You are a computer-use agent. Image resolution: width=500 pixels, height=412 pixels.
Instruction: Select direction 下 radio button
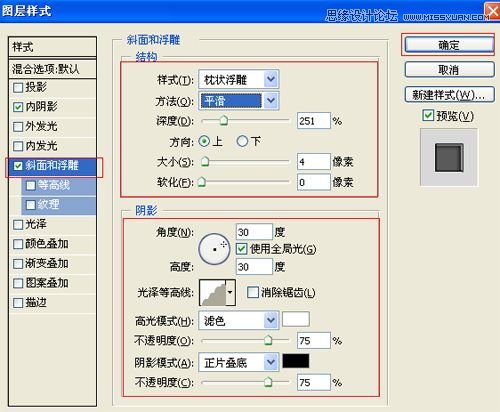[242, 141]
